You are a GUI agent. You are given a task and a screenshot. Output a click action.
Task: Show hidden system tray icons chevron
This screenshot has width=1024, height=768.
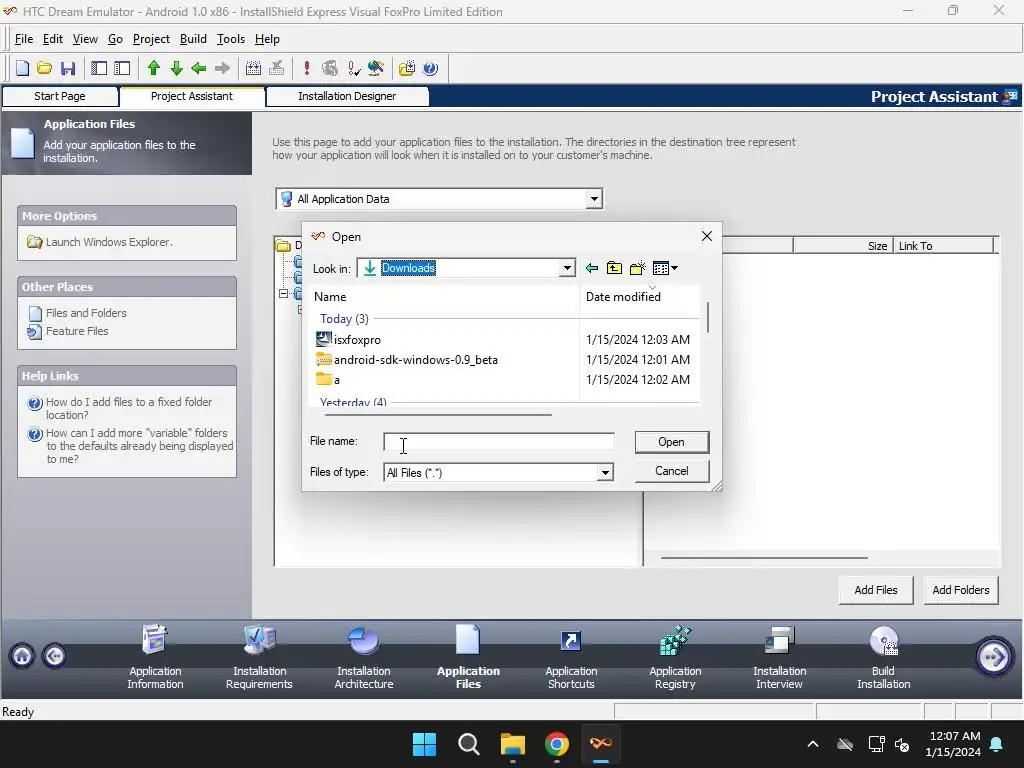(812, 744)
